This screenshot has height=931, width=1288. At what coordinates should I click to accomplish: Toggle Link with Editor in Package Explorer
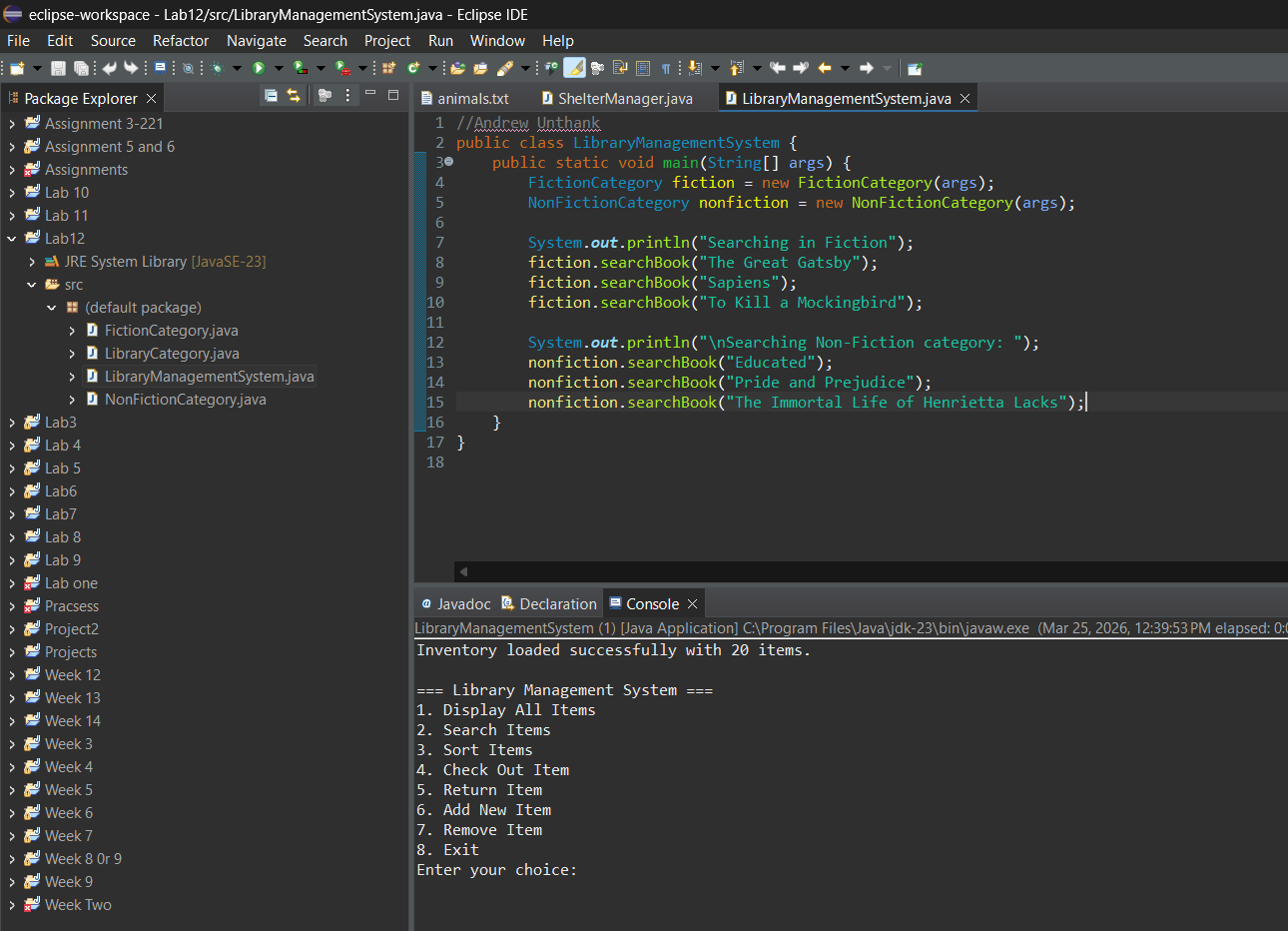[294, 95]
